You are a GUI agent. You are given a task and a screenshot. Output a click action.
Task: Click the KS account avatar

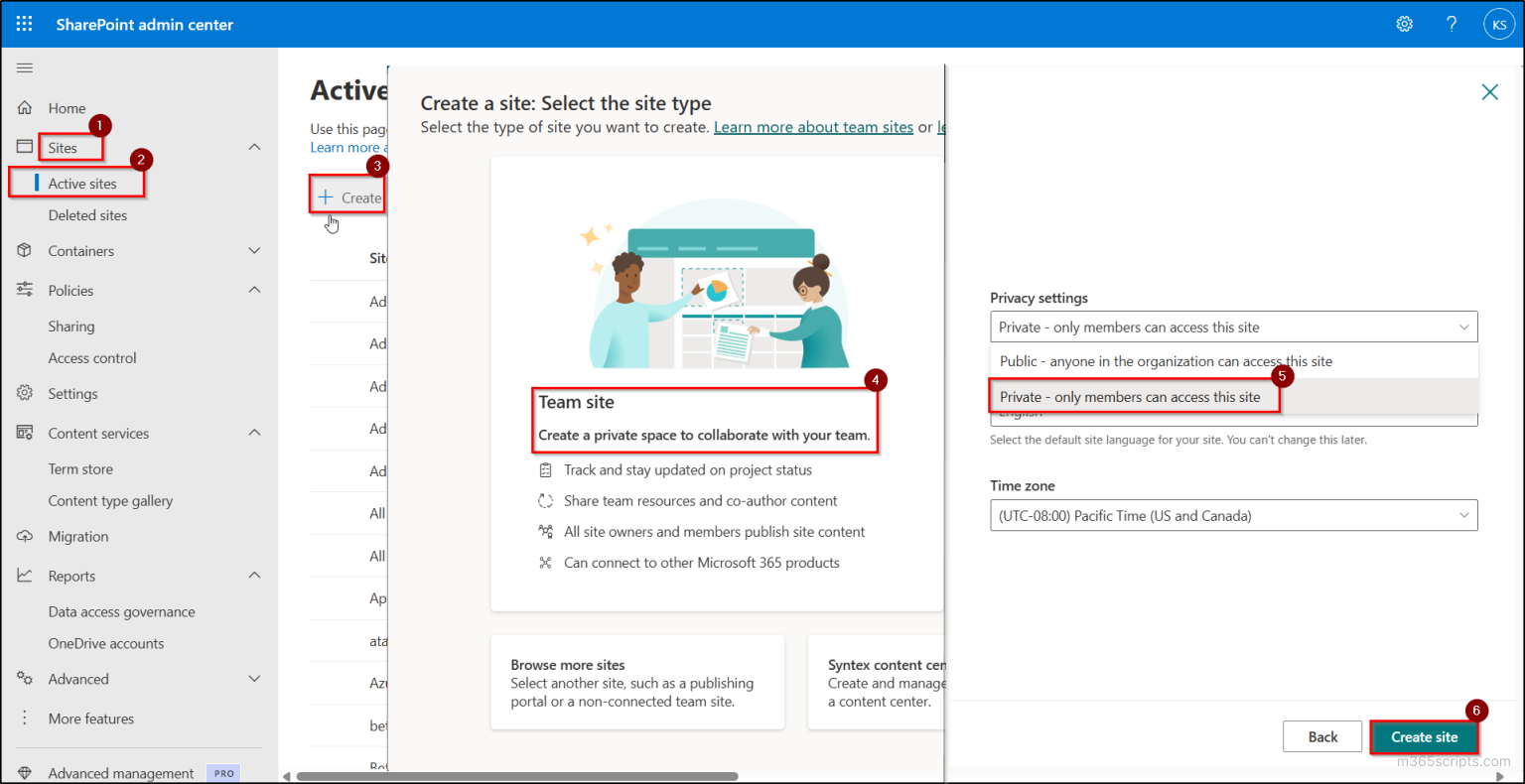click(x=1499, y=23)
